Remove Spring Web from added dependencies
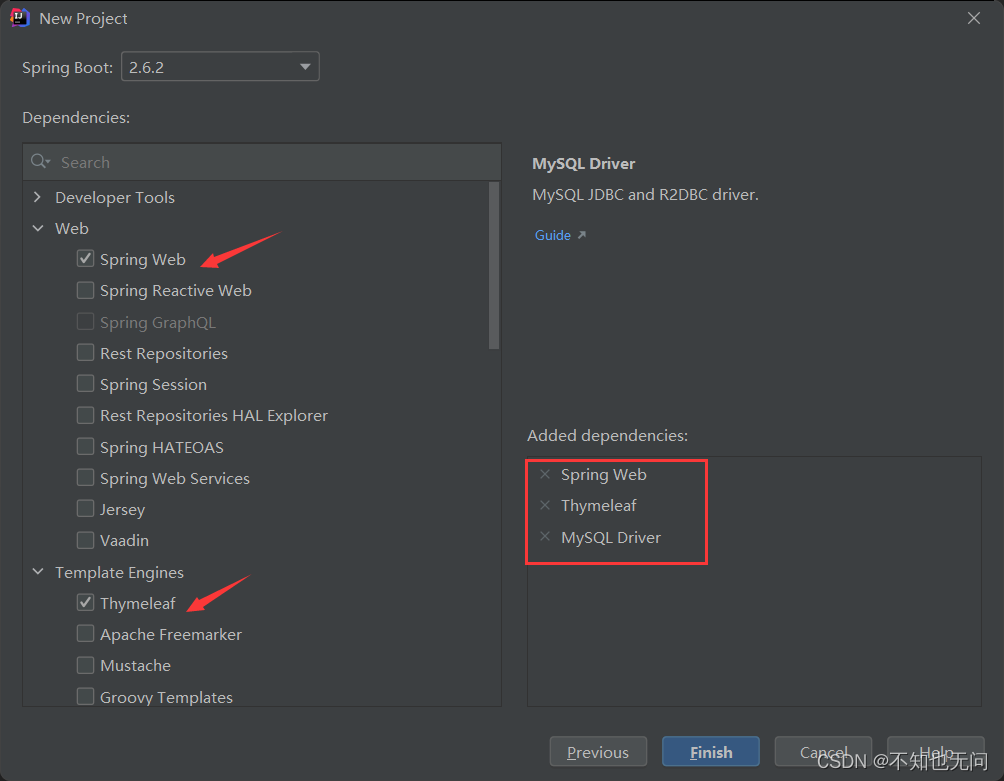Screen dimensions: 1004x781 [545, 474]
